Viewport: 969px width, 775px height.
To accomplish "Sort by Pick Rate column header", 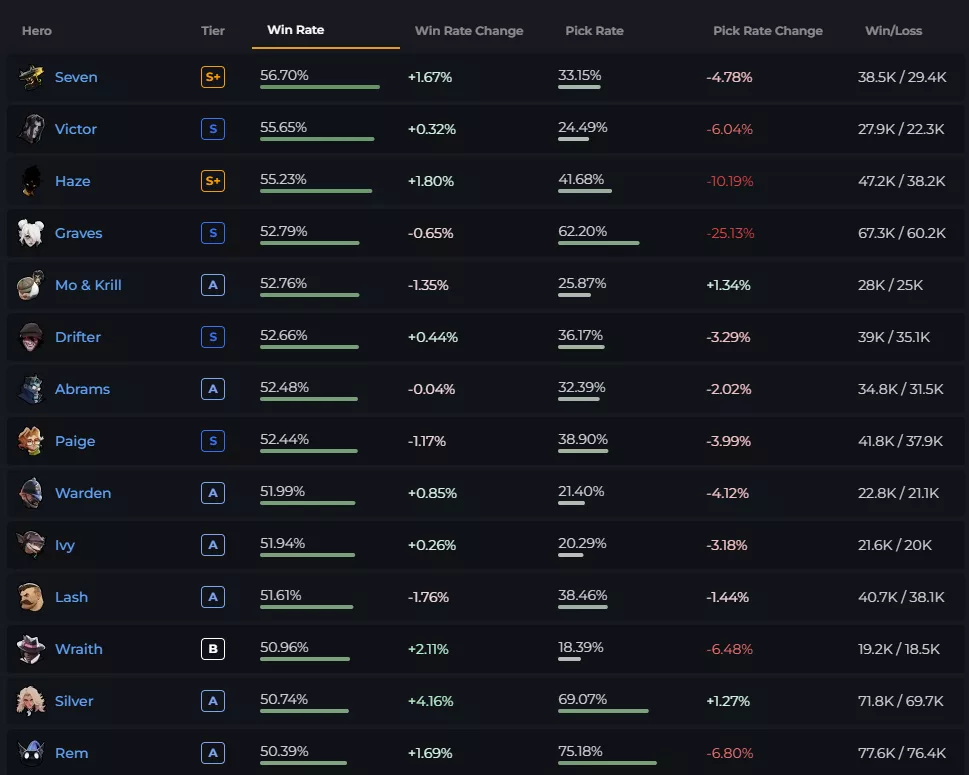I will coord(594,31).
